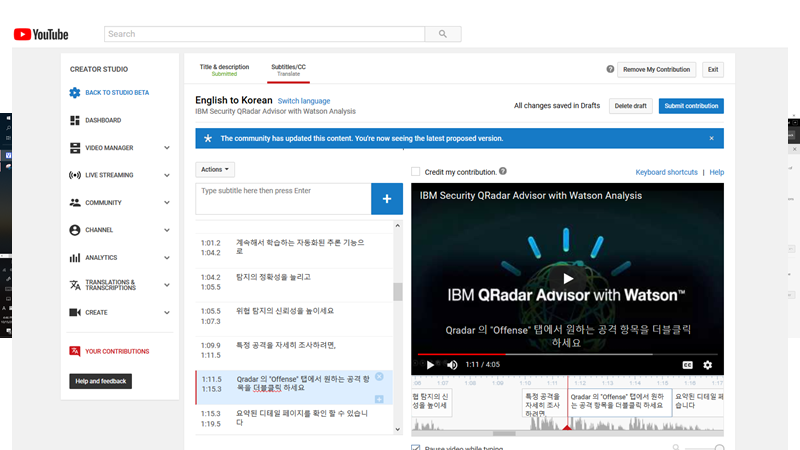
Task: Click the Live Streaming icon
Action: tap(75, 175)
